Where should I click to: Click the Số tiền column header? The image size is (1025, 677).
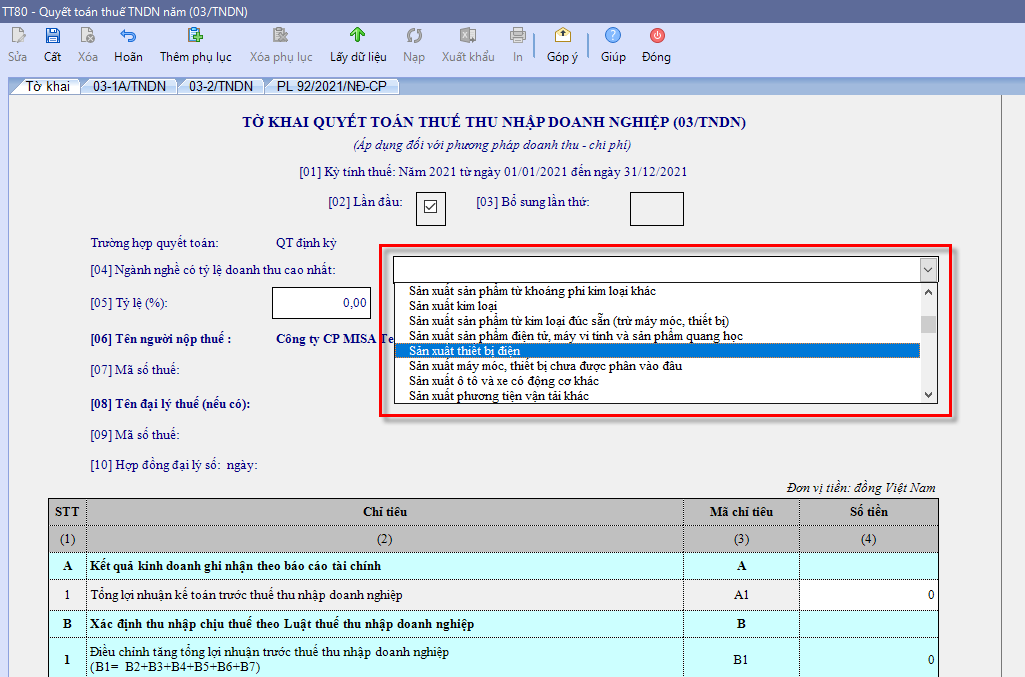869,512
